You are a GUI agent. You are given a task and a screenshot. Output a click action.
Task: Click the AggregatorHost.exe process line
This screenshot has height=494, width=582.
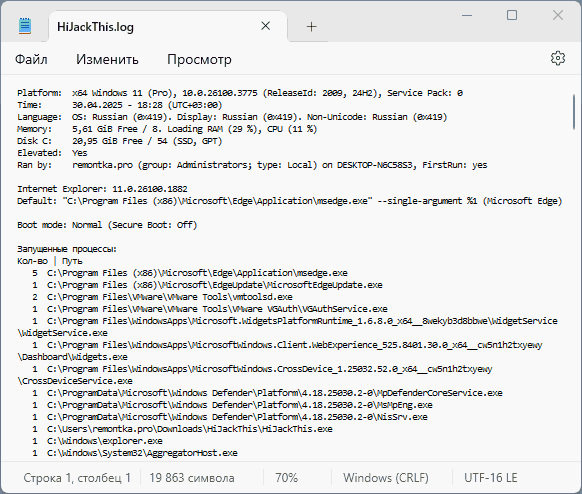135,453
